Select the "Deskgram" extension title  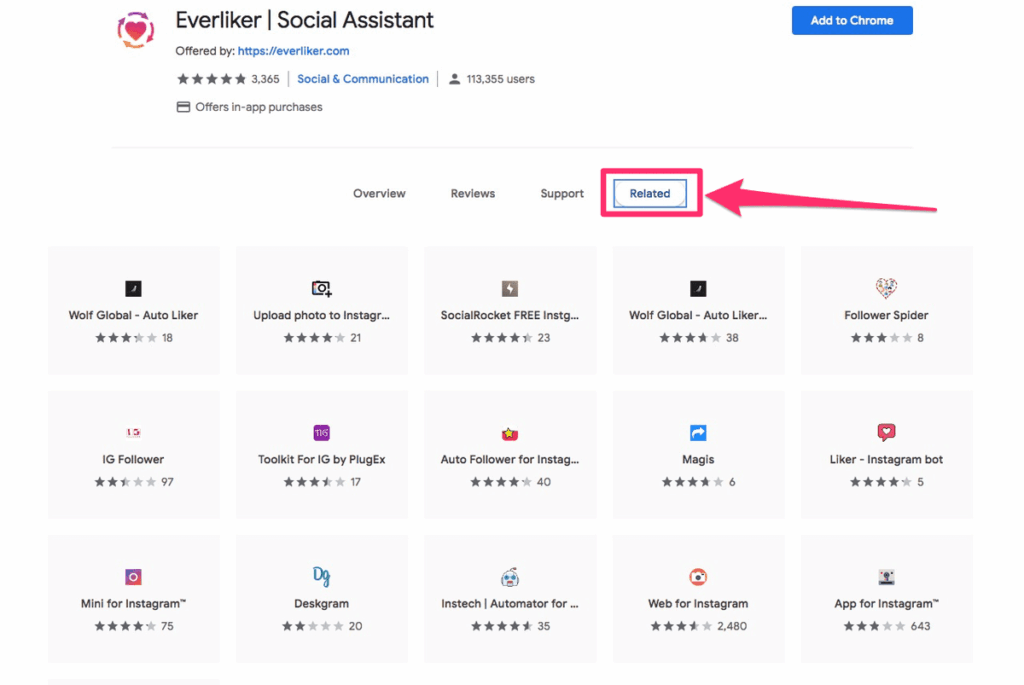pyautogui.click(x=321, y=604)
